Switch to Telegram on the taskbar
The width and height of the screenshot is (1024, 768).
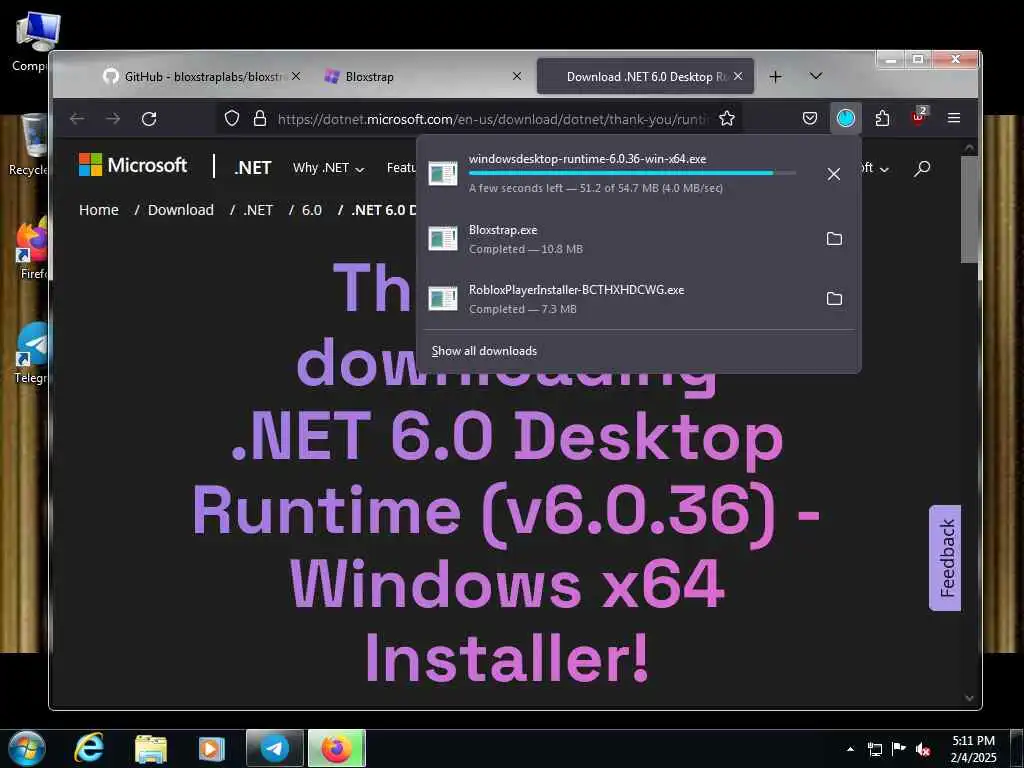[x=274, y=748]
